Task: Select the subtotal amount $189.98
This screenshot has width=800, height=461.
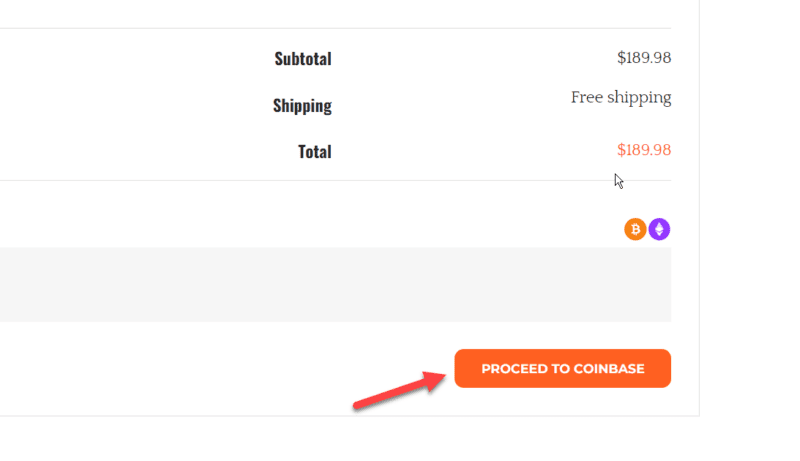Action: (x=644, y=58)
